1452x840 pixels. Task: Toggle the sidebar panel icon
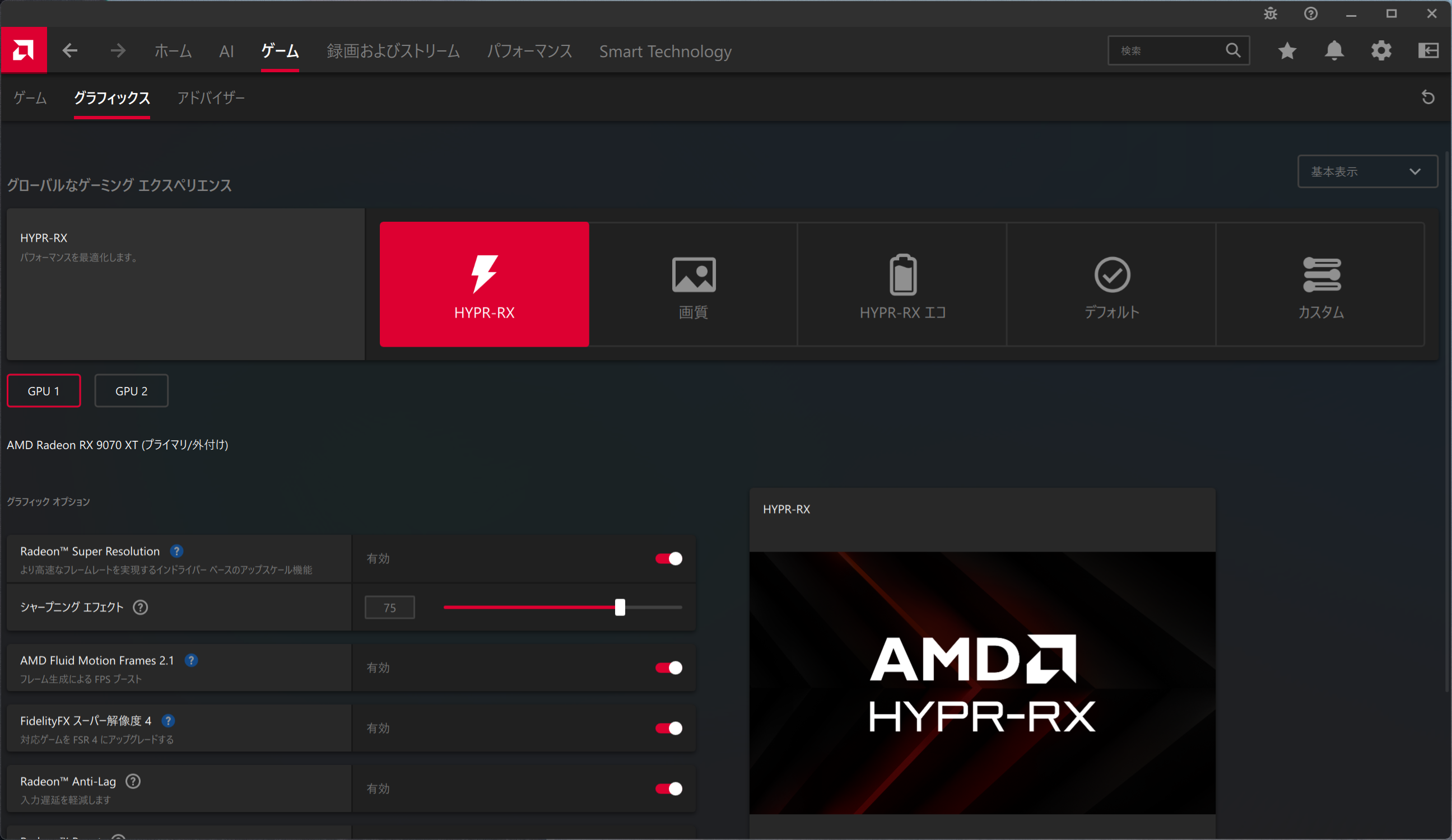click(1428, 51)
